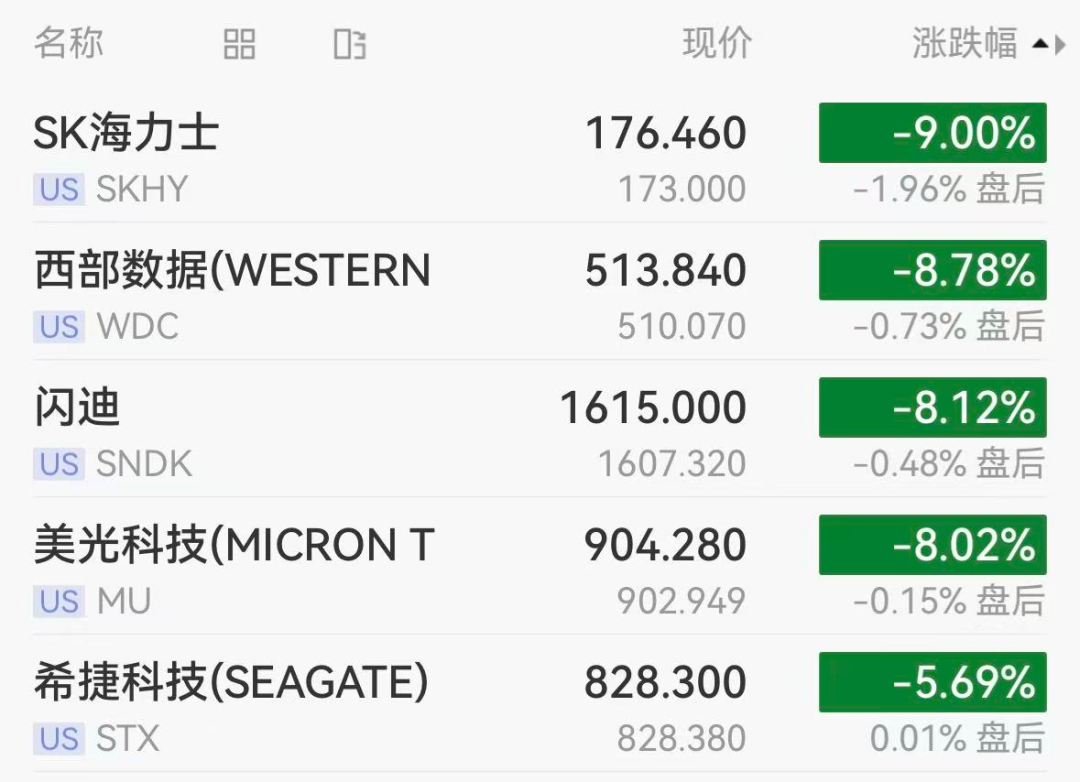Image resolution: width=1080 pixels, height=782 pixels.
Task: Open 希捷科技 Seagate stock row
Action: [539, 703]
